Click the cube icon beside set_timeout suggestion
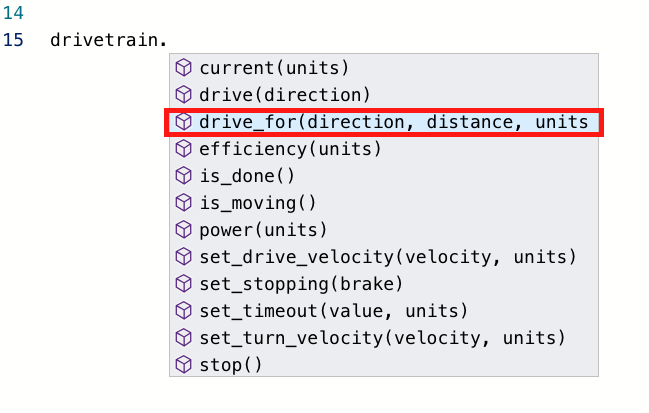The width and height of the screenshot is (649, 413). point(183,311)
